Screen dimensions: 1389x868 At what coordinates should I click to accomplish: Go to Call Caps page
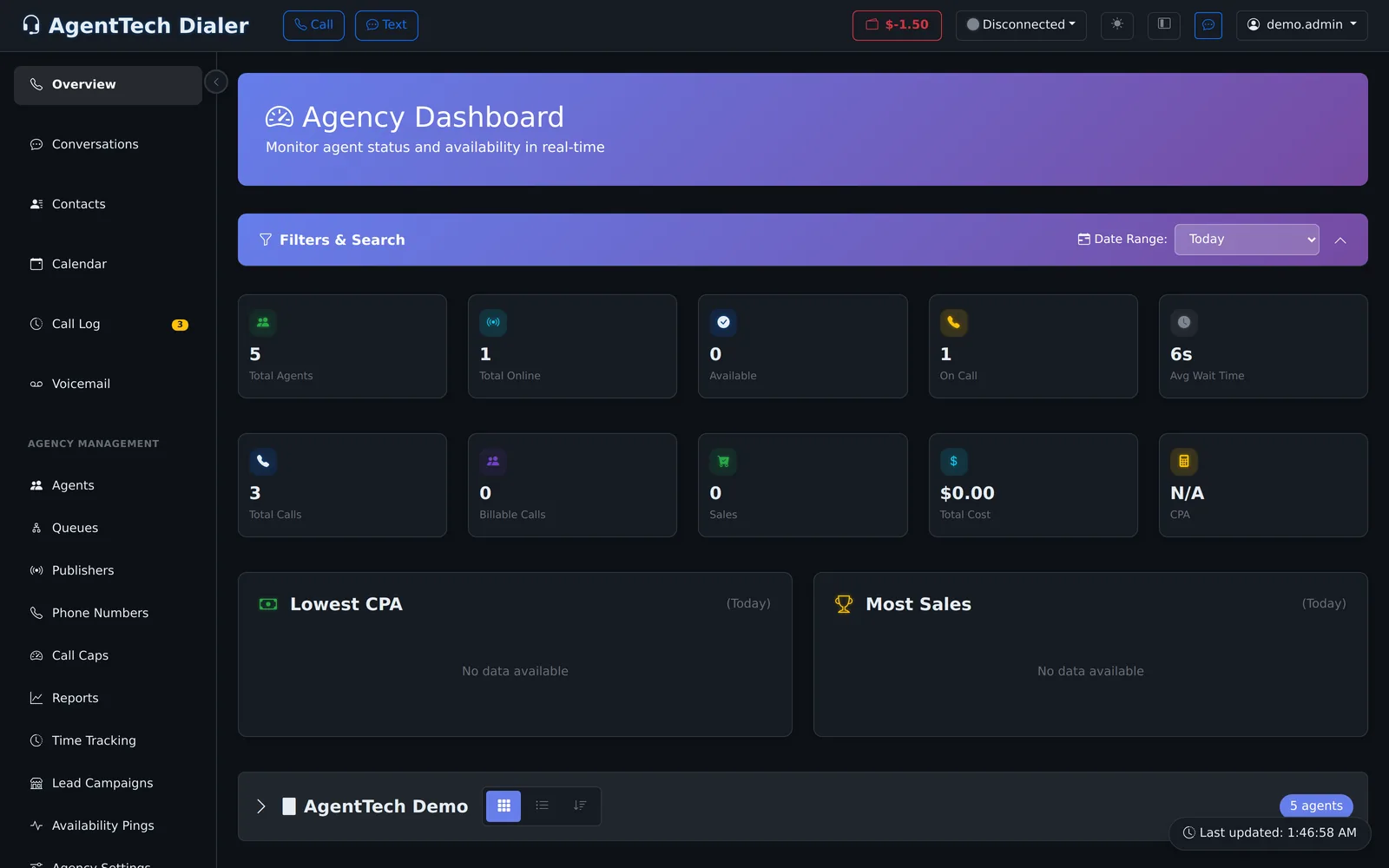coord(108,655)
